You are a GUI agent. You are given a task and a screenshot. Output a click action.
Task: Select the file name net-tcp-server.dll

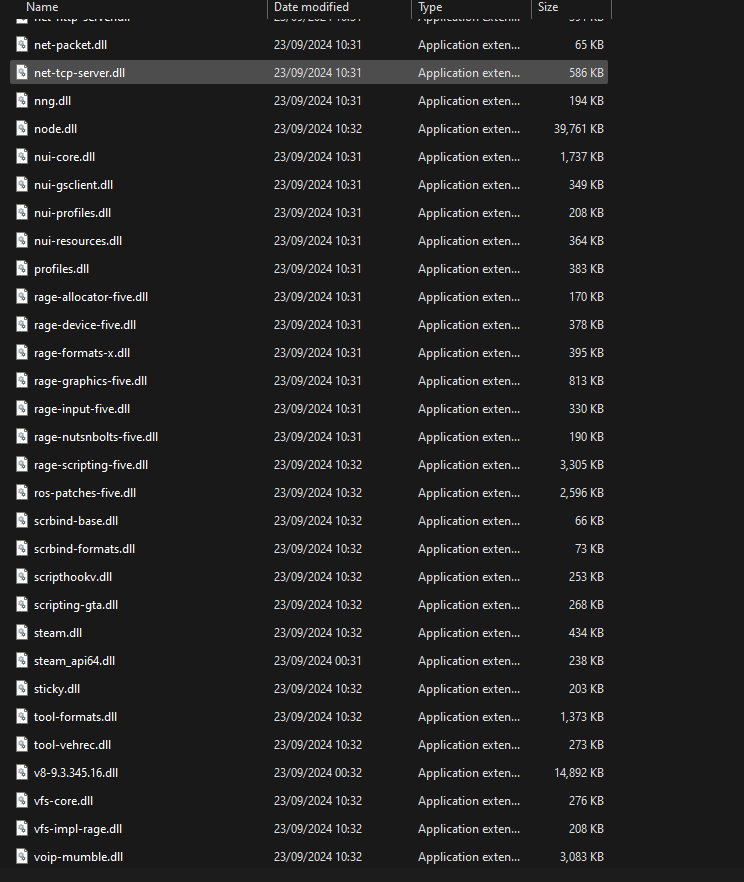click(79, 73)
